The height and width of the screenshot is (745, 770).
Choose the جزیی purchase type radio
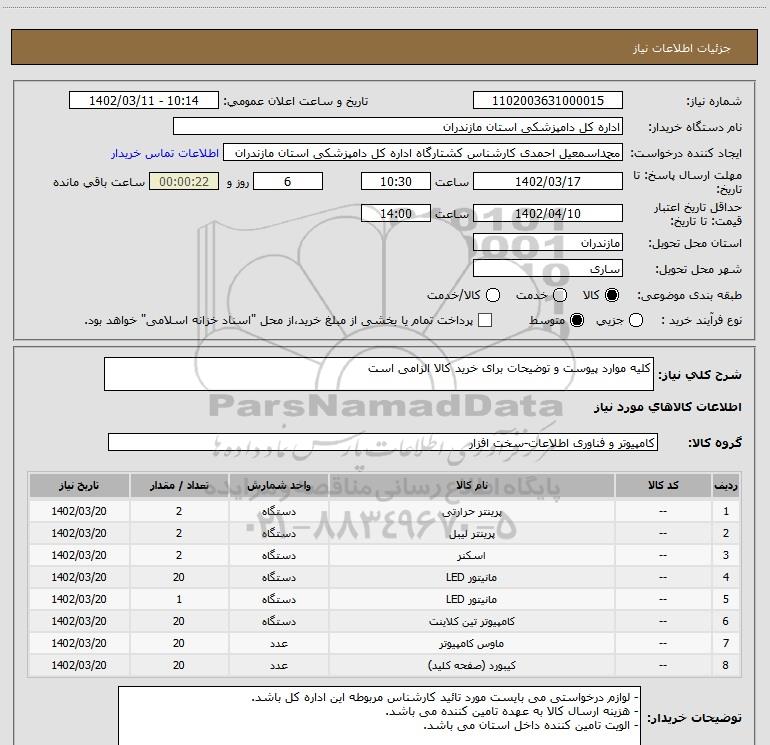coord(635,320)
